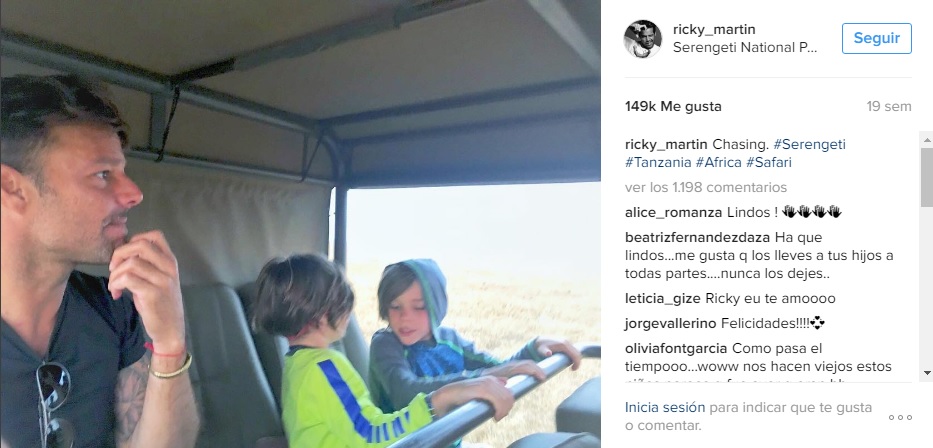Select the #Africa hashtag

pyautogui.click(x=719, y=162)
